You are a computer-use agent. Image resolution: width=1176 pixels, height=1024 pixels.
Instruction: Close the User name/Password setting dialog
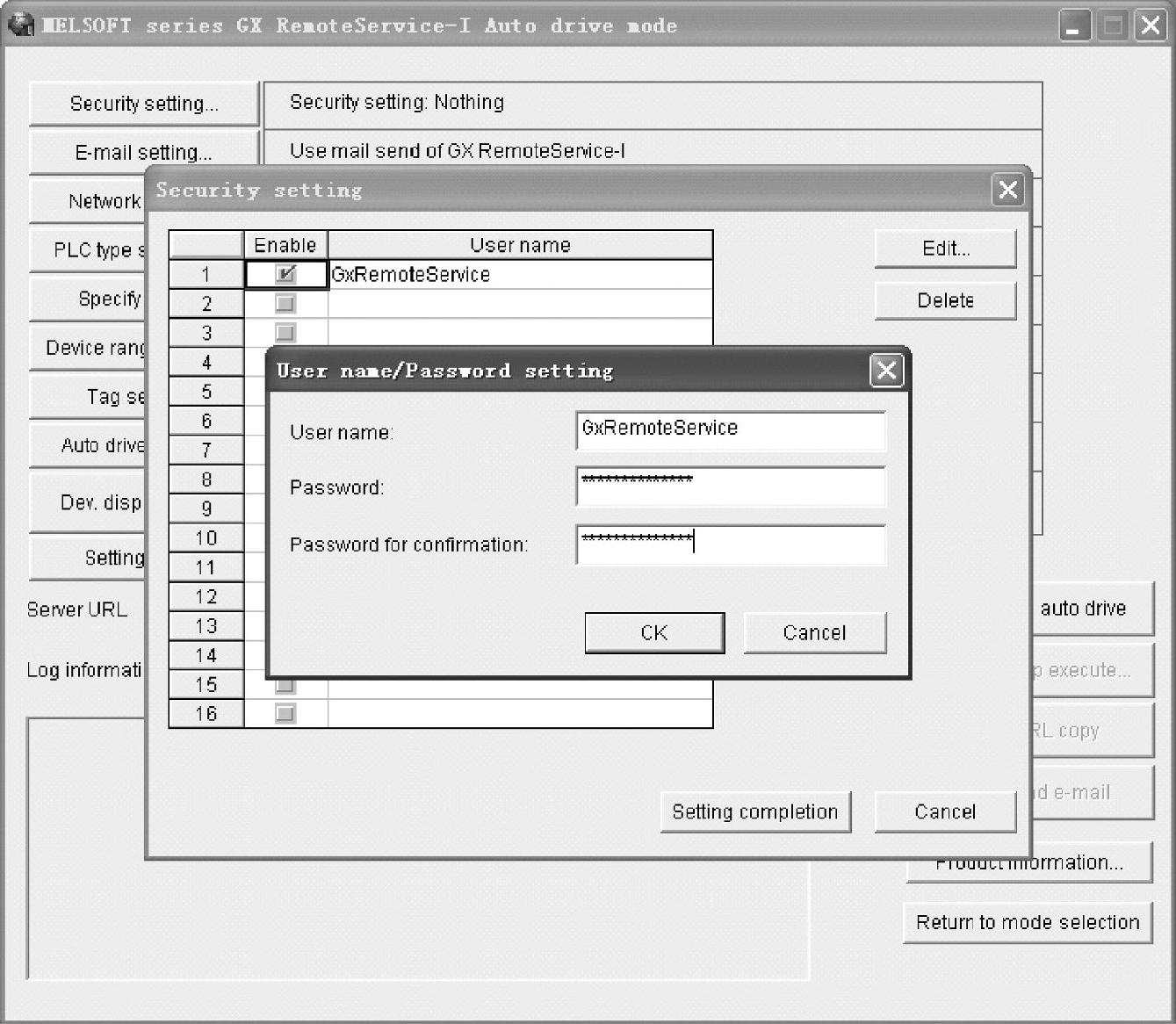[x=886, y=371]
